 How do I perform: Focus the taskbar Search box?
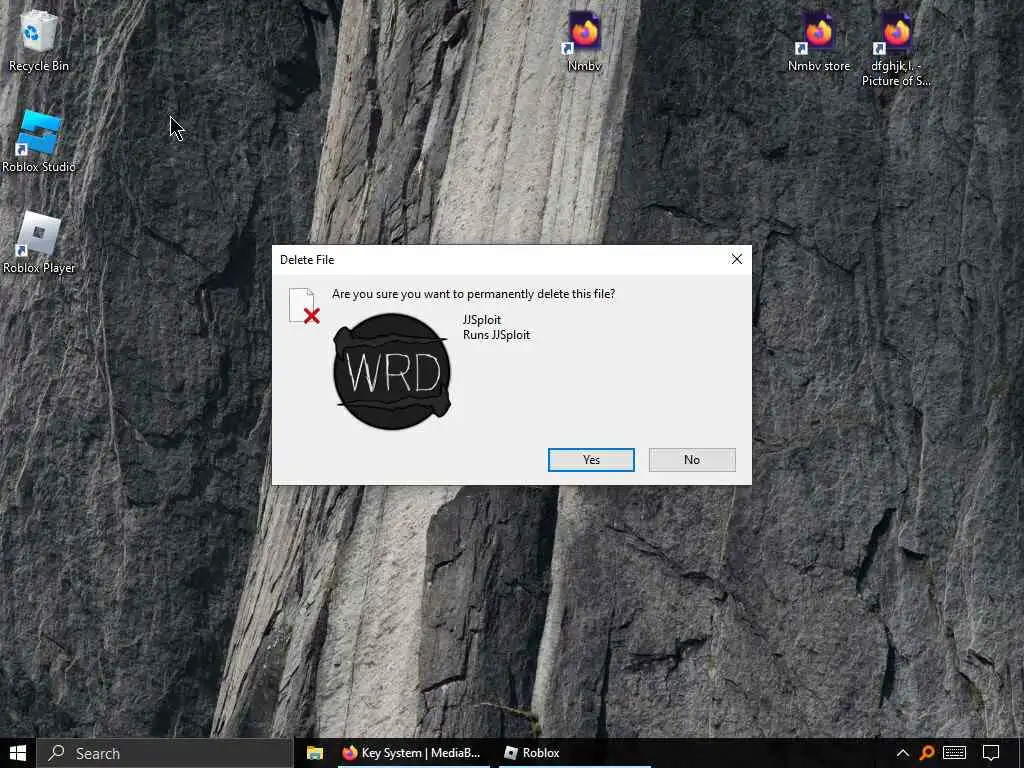165,753
